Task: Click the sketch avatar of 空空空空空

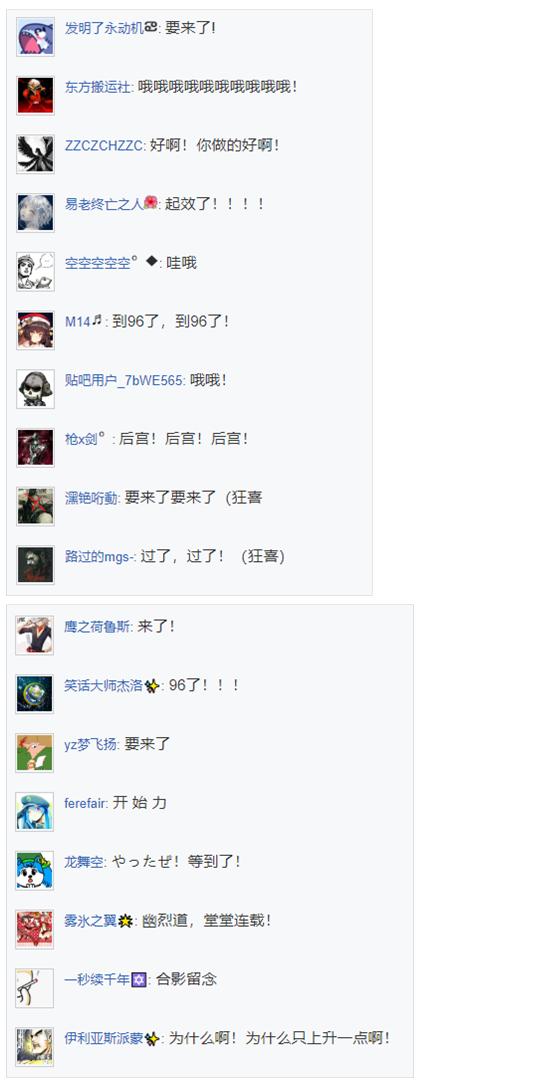Action: pos(35,271)
